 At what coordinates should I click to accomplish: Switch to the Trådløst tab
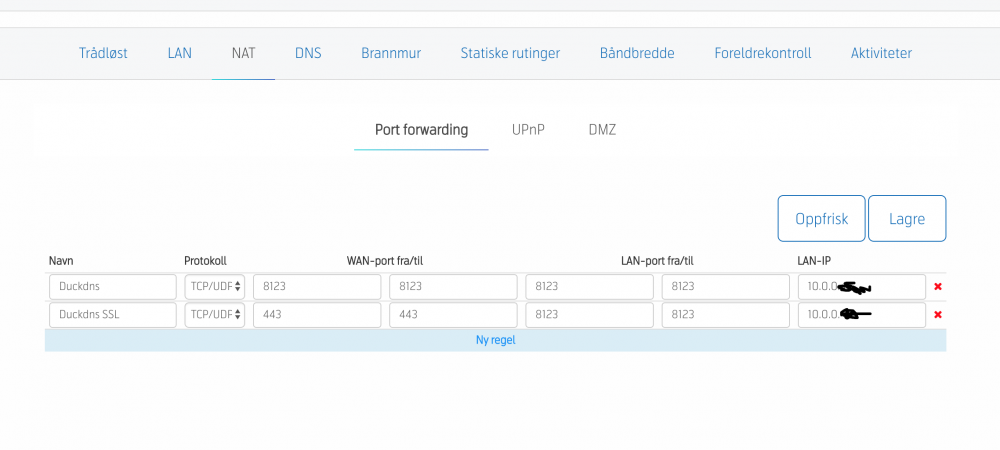(103, 53)
